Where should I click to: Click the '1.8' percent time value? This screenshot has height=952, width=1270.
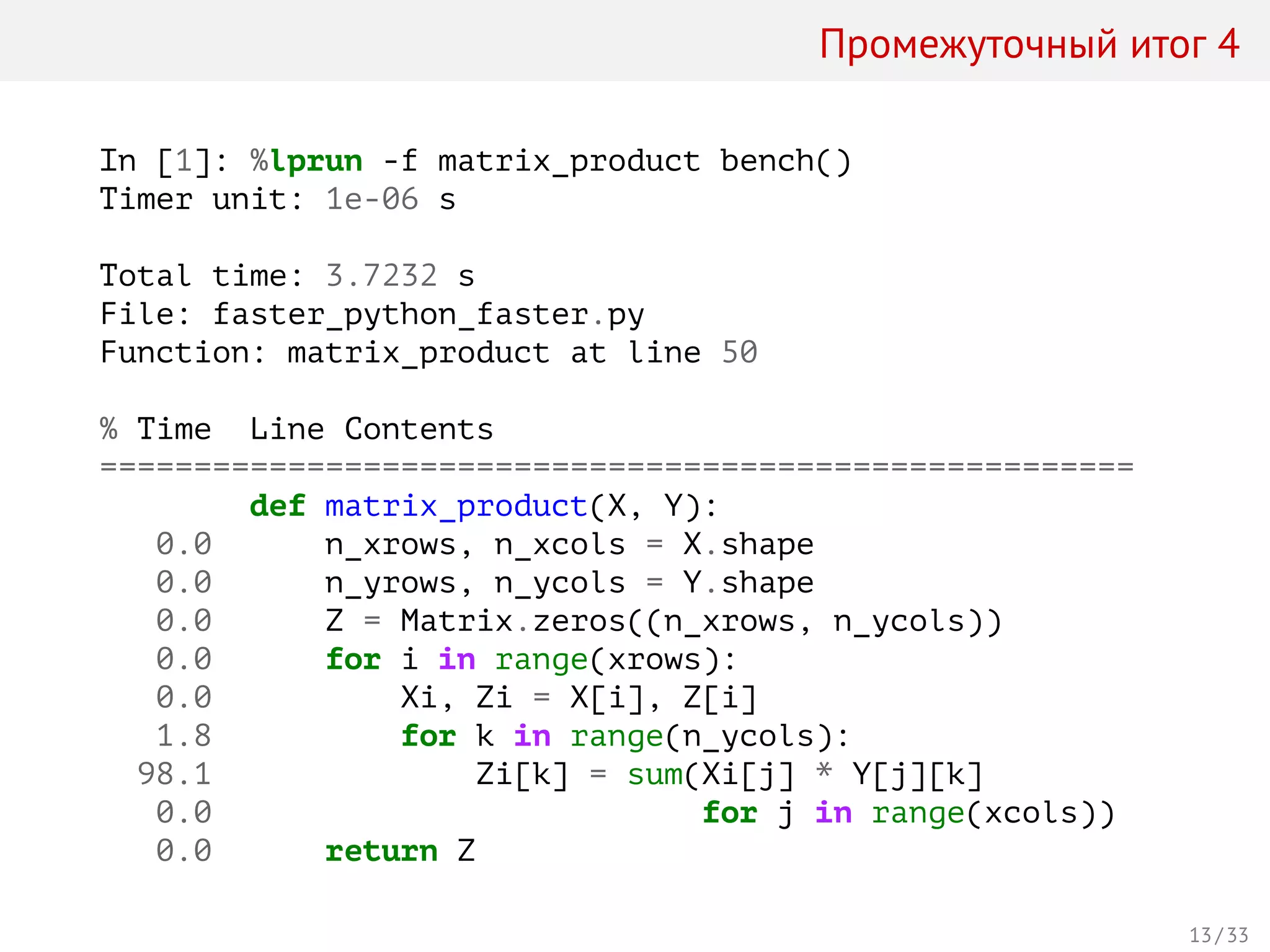pos(184,736)
